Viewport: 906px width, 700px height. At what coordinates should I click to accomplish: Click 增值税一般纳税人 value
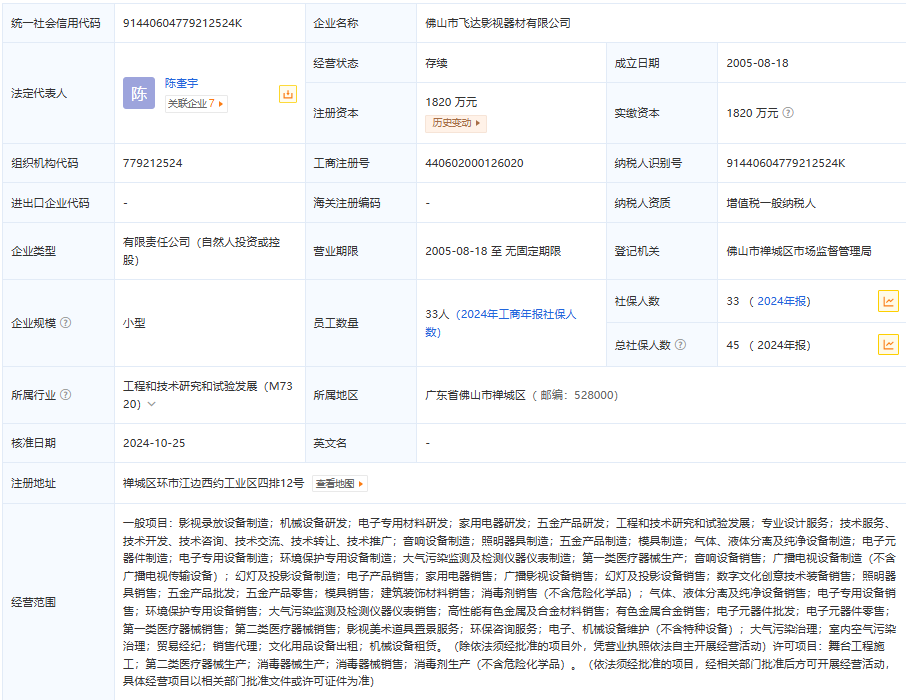pyautogui.click(x=771, y=203)
